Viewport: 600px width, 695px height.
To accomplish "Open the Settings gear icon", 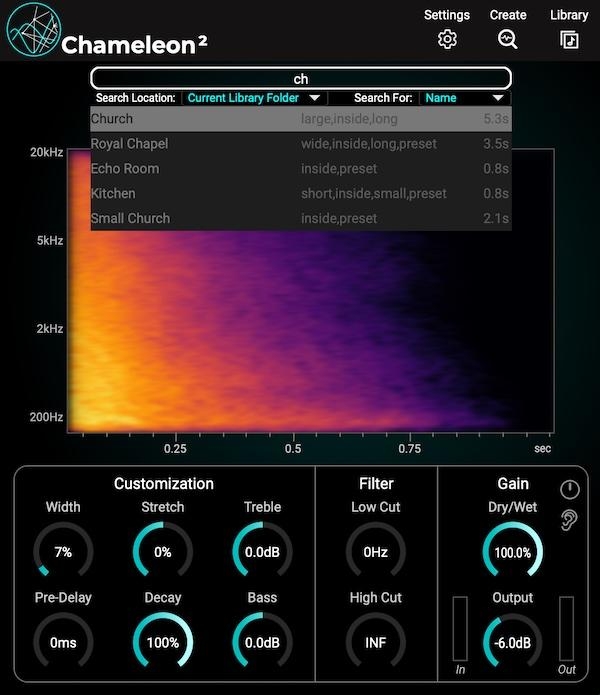I will pos(447,39).
